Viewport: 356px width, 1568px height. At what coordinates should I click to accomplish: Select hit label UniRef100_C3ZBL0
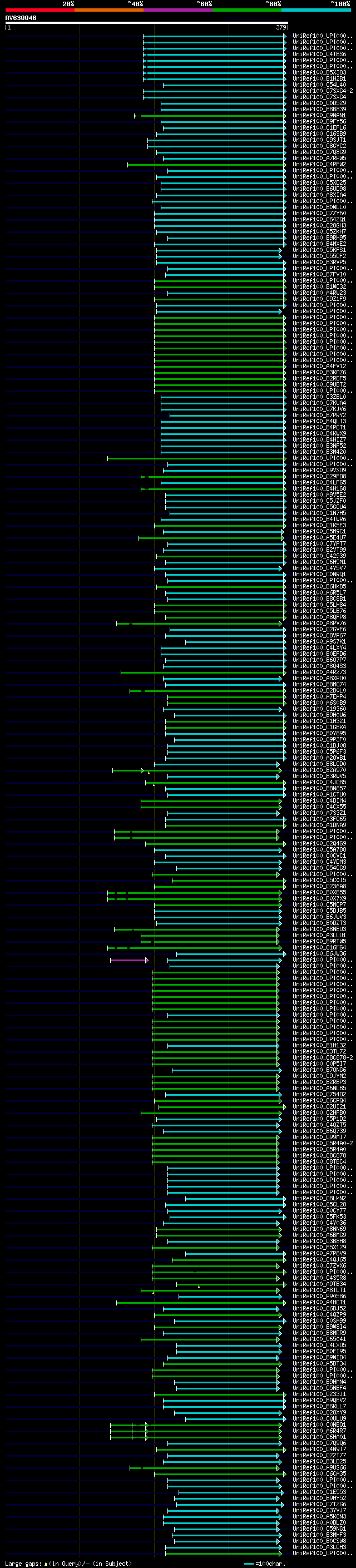(x=319, y=397)
